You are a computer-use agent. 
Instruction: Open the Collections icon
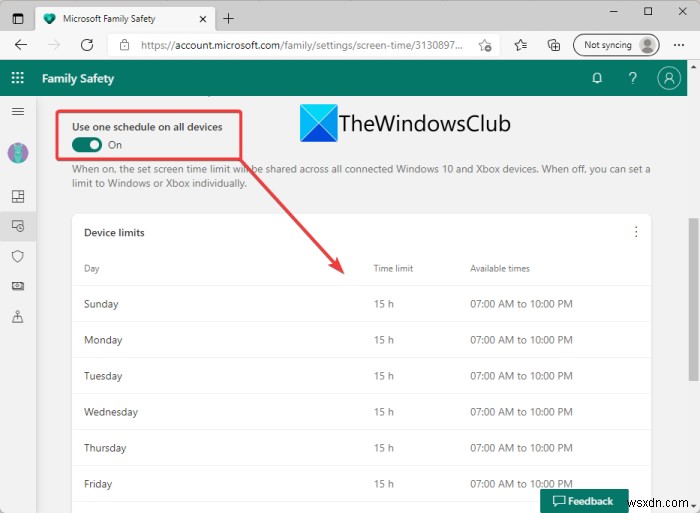pos(554,45)
